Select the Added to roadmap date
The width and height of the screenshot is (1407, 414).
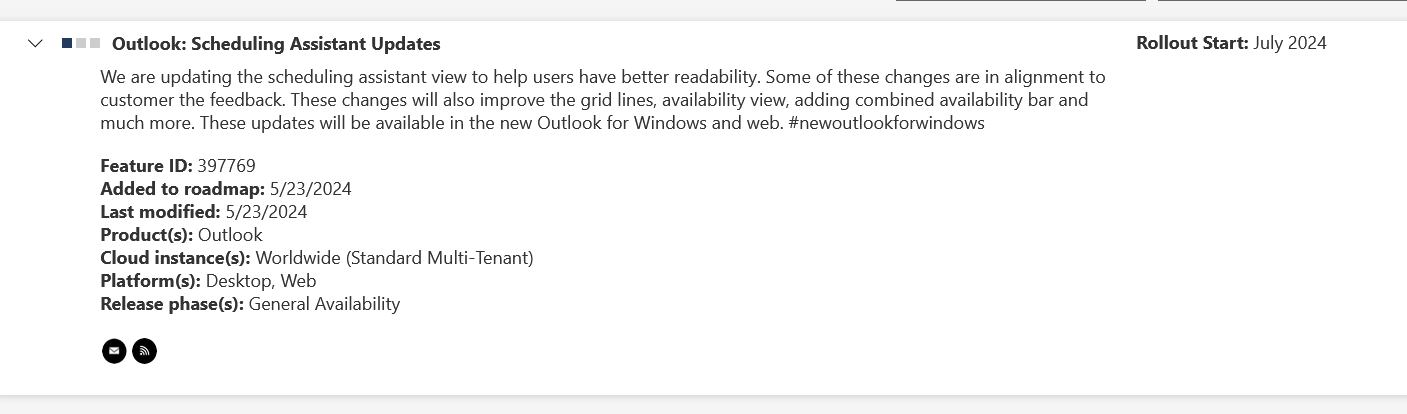311,189
